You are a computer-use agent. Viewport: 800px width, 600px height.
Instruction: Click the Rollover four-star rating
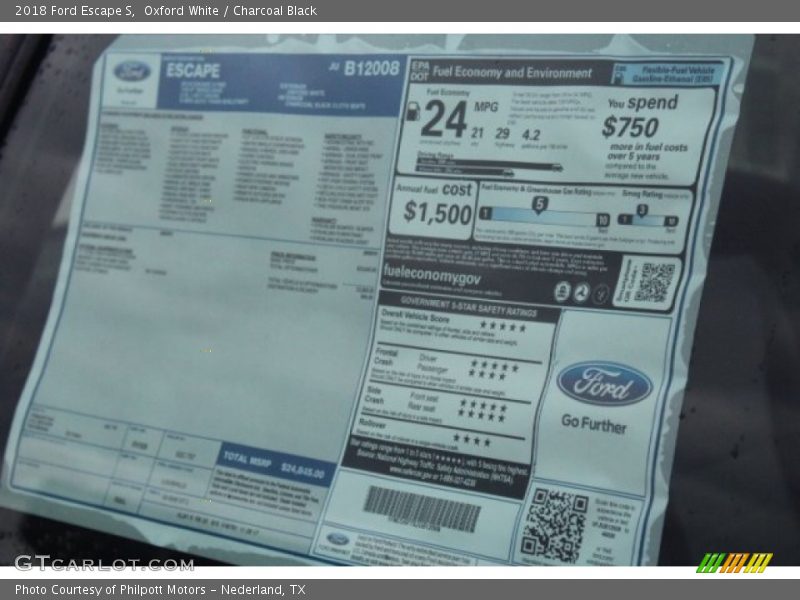click(x=472, y=440)
